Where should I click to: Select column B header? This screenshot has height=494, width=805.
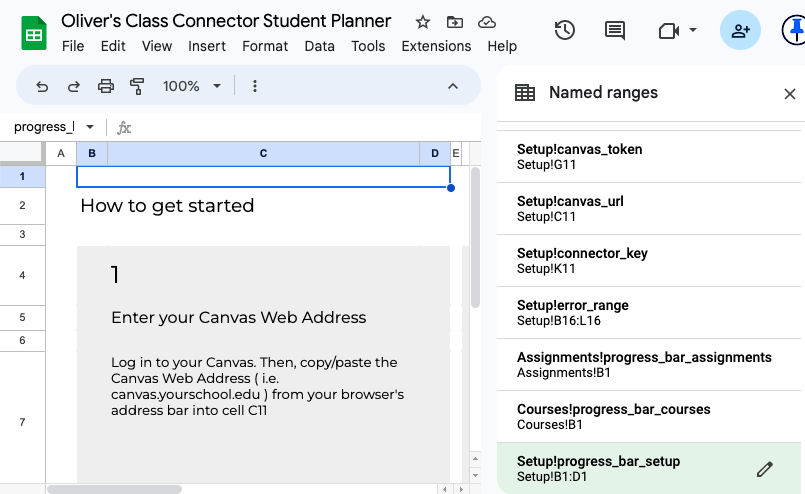click(92, 154)
